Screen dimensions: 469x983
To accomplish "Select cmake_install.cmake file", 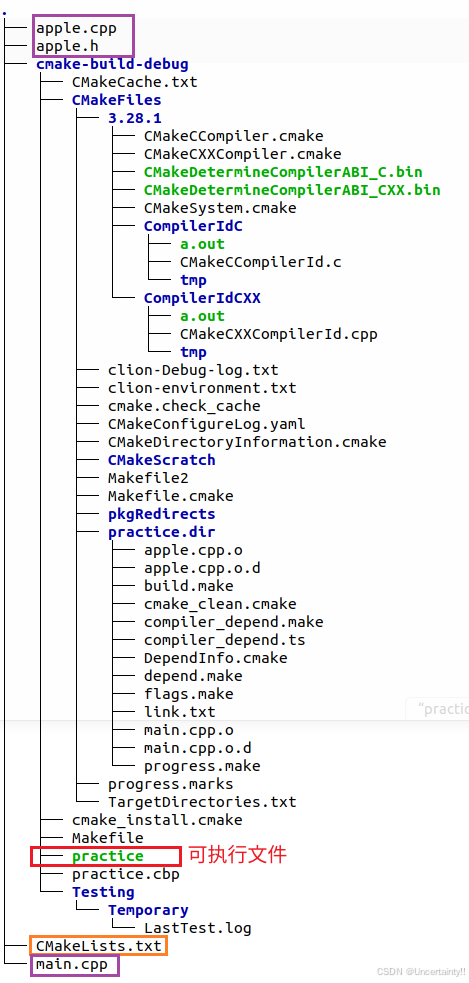I will tap(157, 819).
